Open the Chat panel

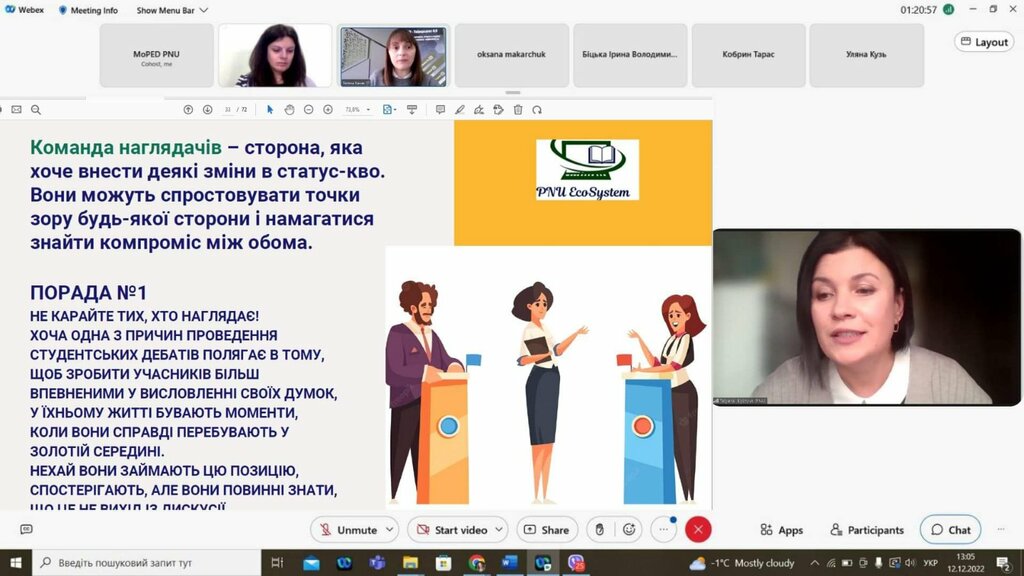pyautogui.click(x=950, y=530)
